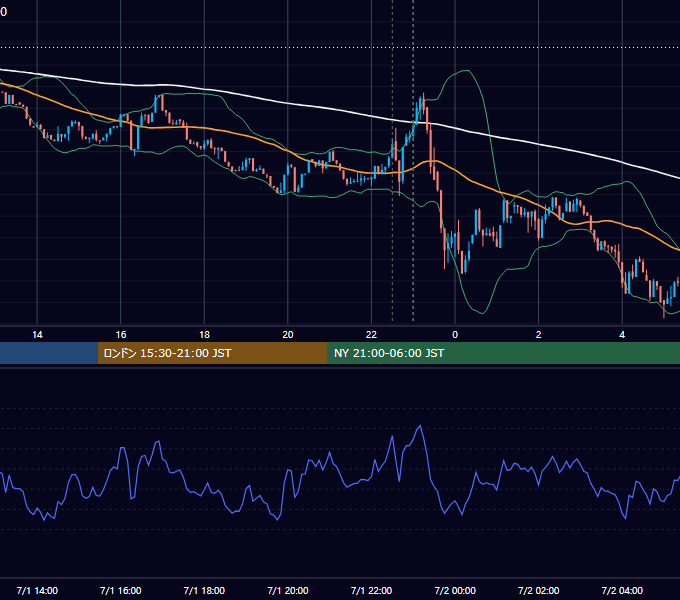Click the 7/1 22:00 time label

pyautogui.click(x=371, y=590)
